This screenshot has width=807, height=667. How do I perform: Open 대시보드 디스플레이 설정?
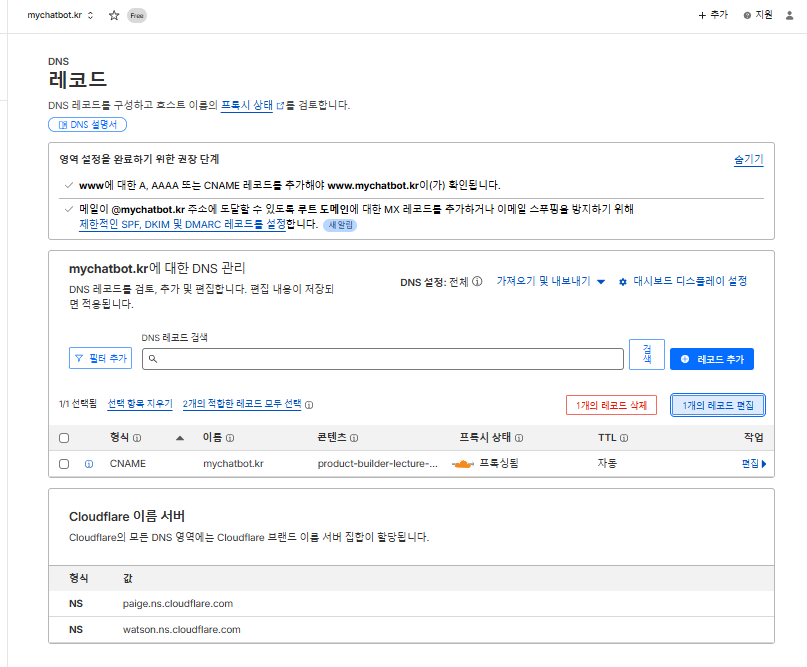(690, 281)
